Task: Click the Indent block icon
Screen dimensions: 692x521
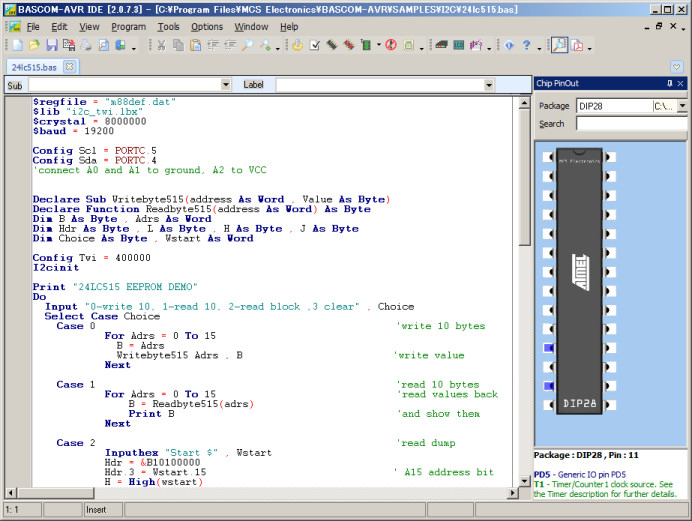Action: pos(213,45)
